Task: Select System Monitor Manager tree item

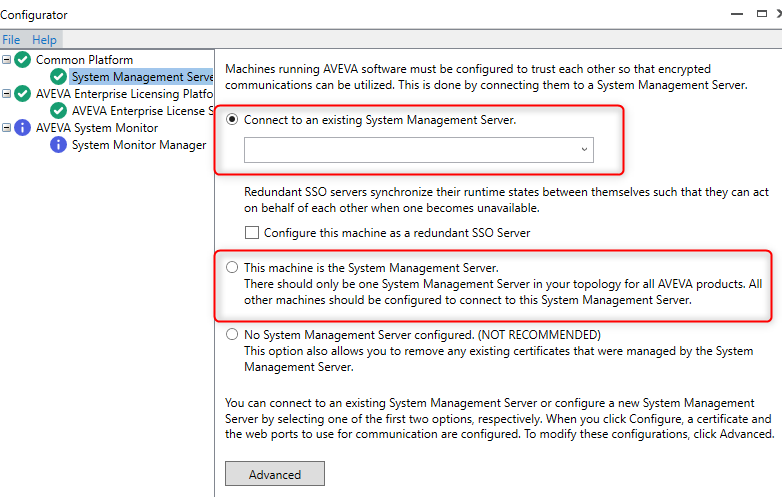Action: (x=139, y=145)
